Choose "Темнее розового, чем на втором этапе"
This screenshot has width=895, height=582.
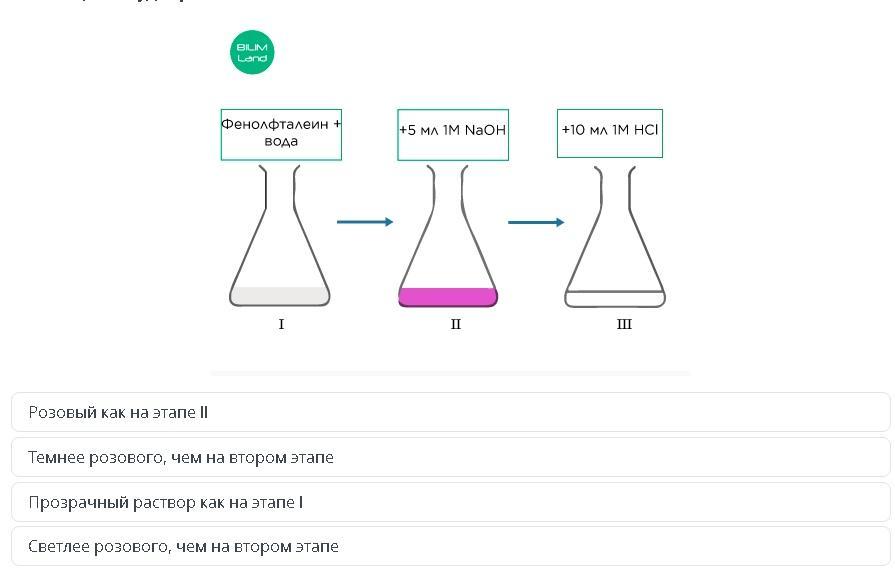click(x=450, y=457)
